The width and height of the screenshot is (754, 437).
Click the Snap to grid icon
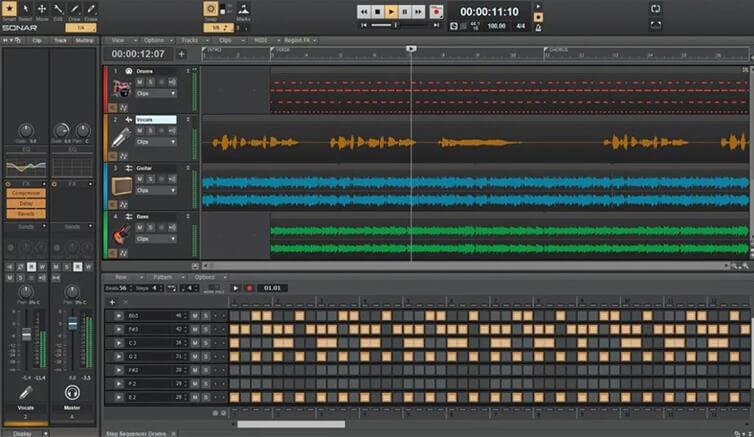point(211,9)
